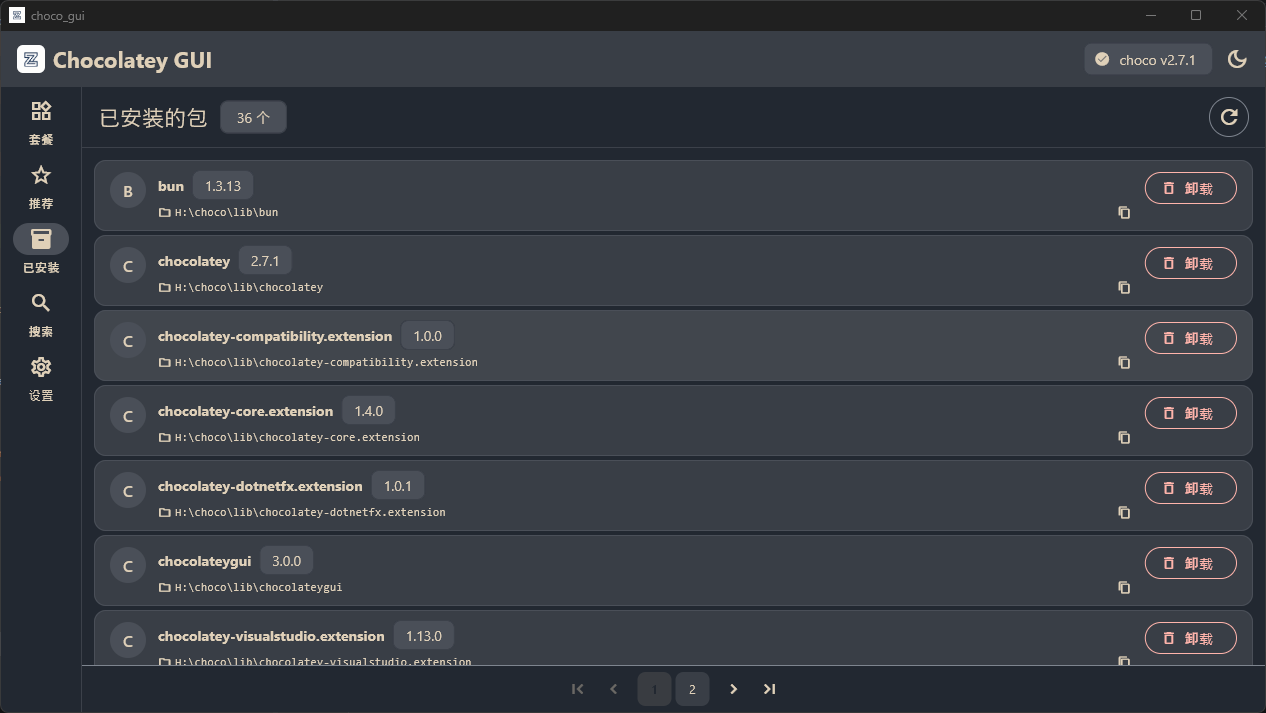Click version 1.0.0 badge
This screenshot has height=713, width=1266.
(427, 336)
